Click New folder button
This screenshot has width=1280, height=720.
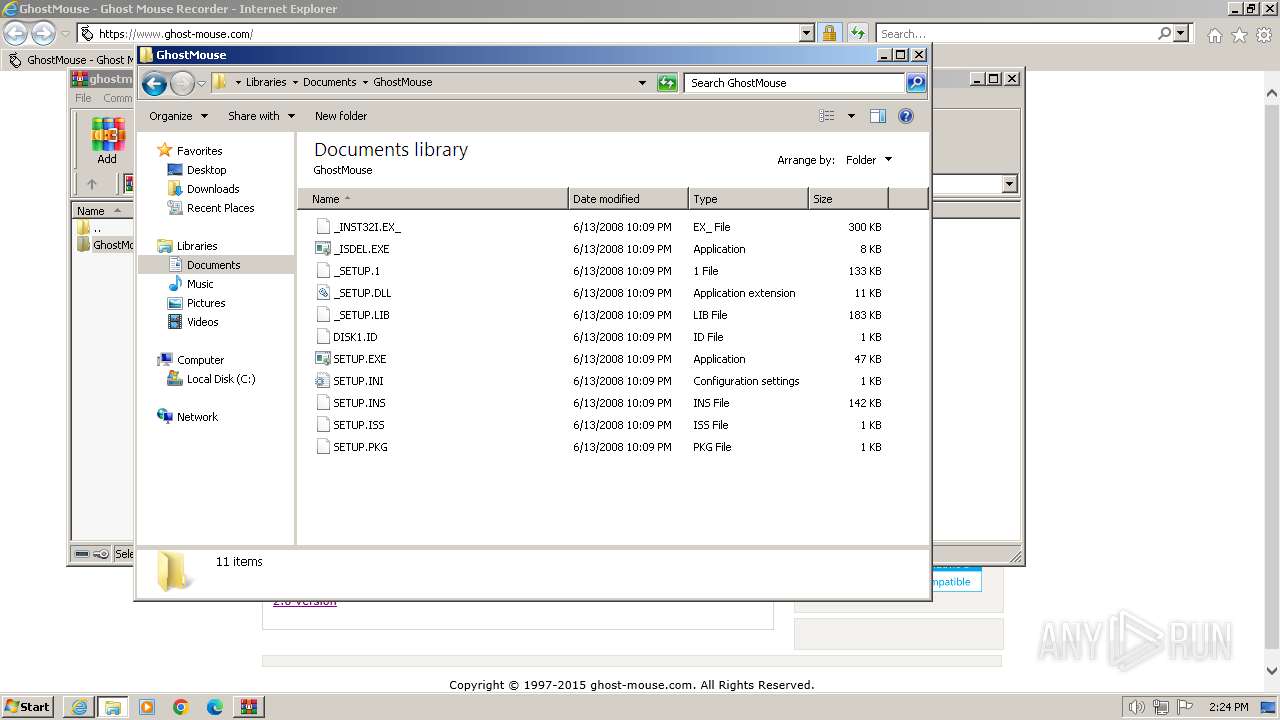coord(341,116)
